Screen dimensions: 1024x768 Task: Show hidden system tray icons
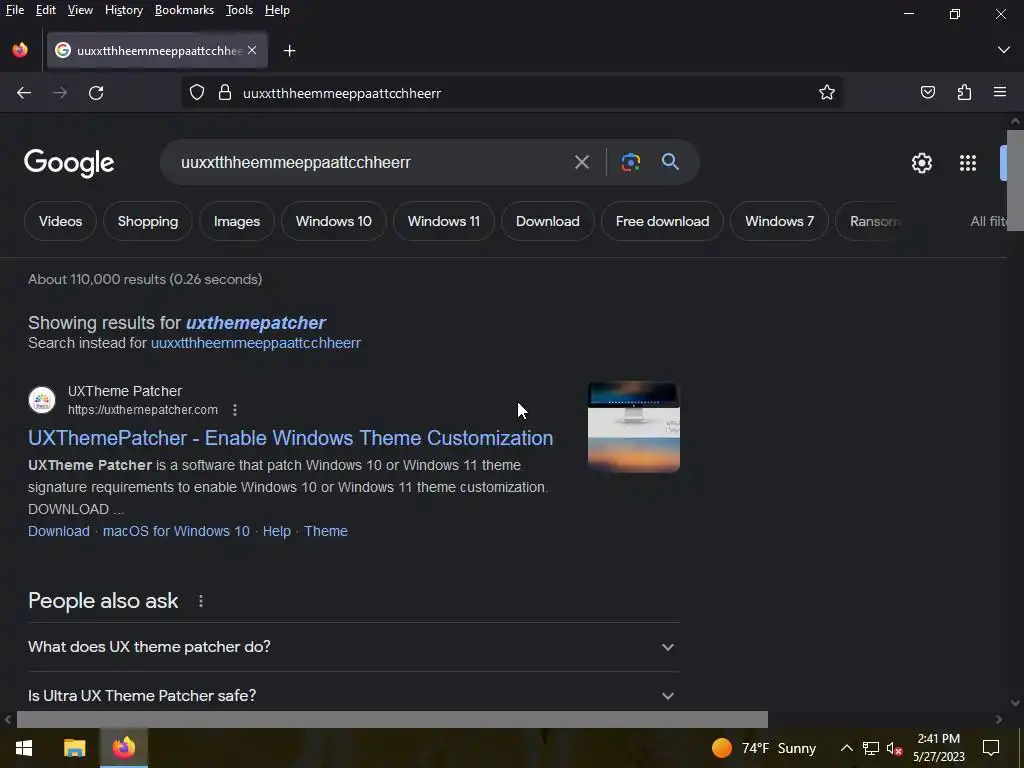pos(846,748)
